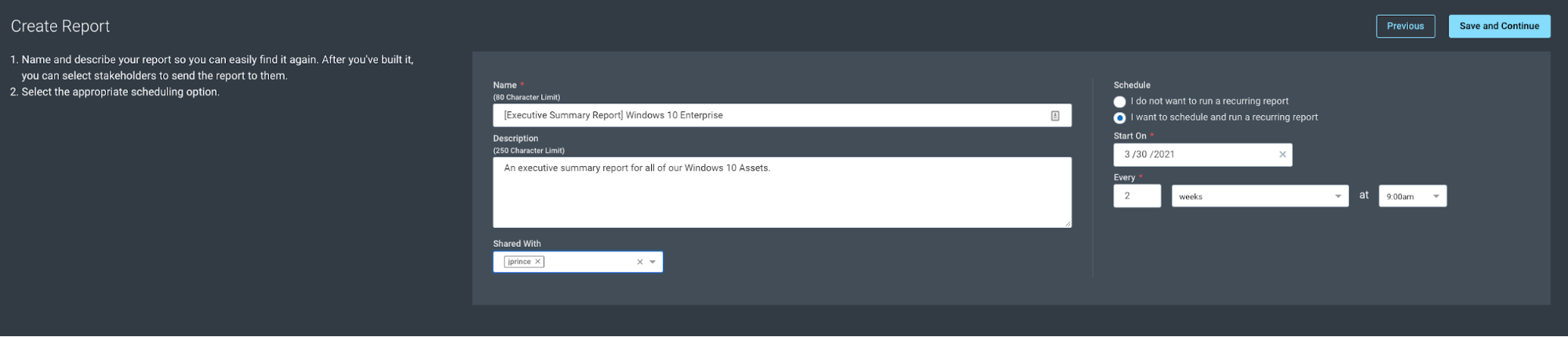Click empty area inside Shared With box
This screenshot has height=337, width=1568.
click(588, 262)
